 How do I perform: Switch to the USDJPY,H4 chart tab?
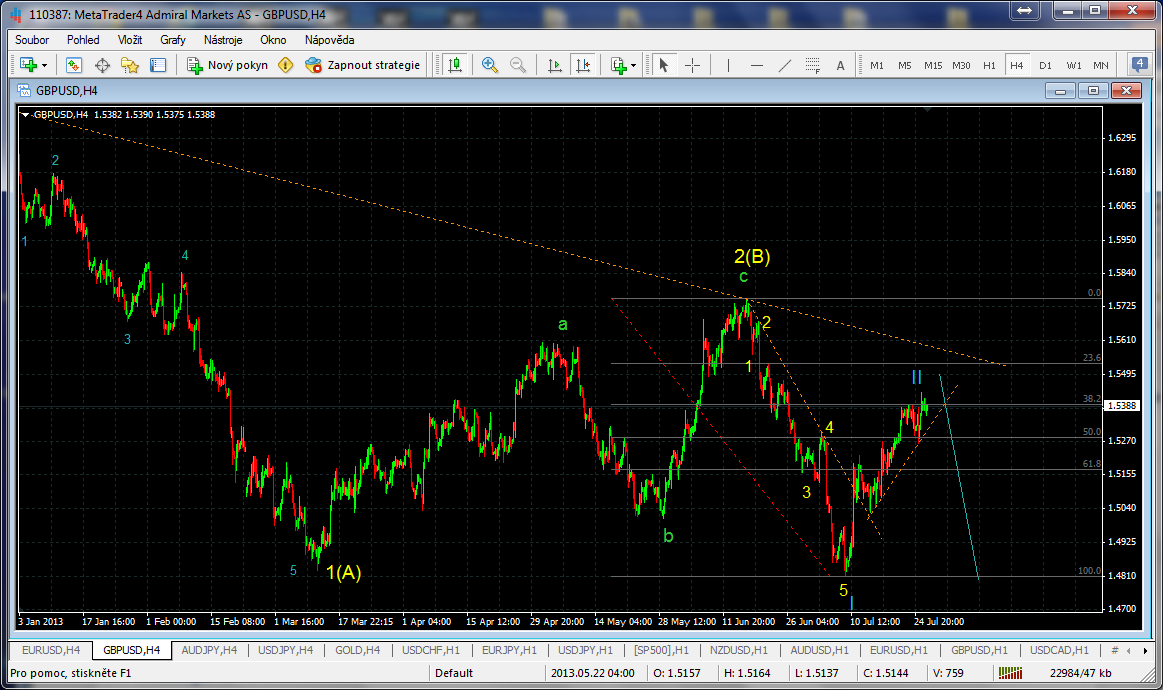coord(286,651)
